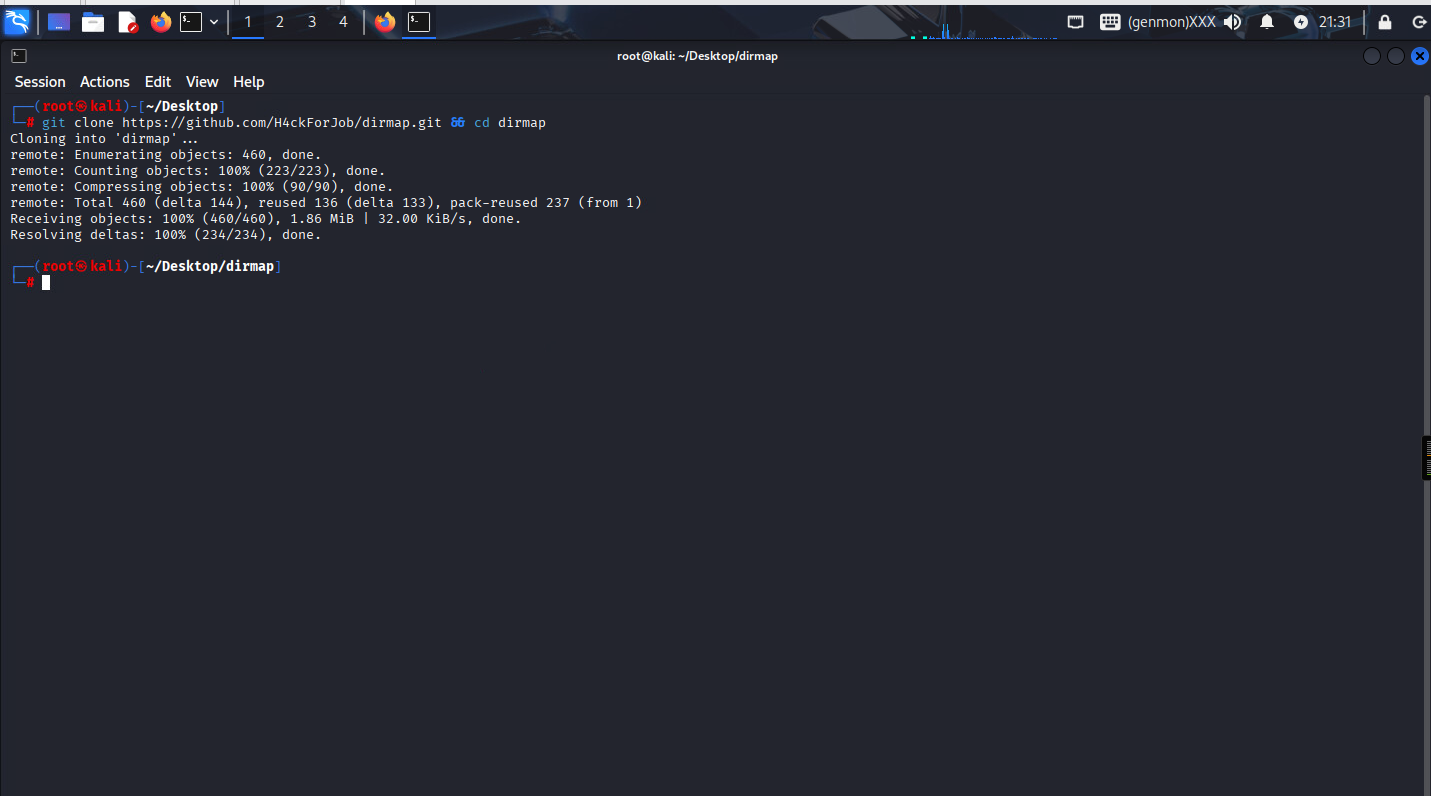The height and width of the screenshot is (796, 1431).
Task: Open the file manager from the panel
Action: click(x=93, y=22)
